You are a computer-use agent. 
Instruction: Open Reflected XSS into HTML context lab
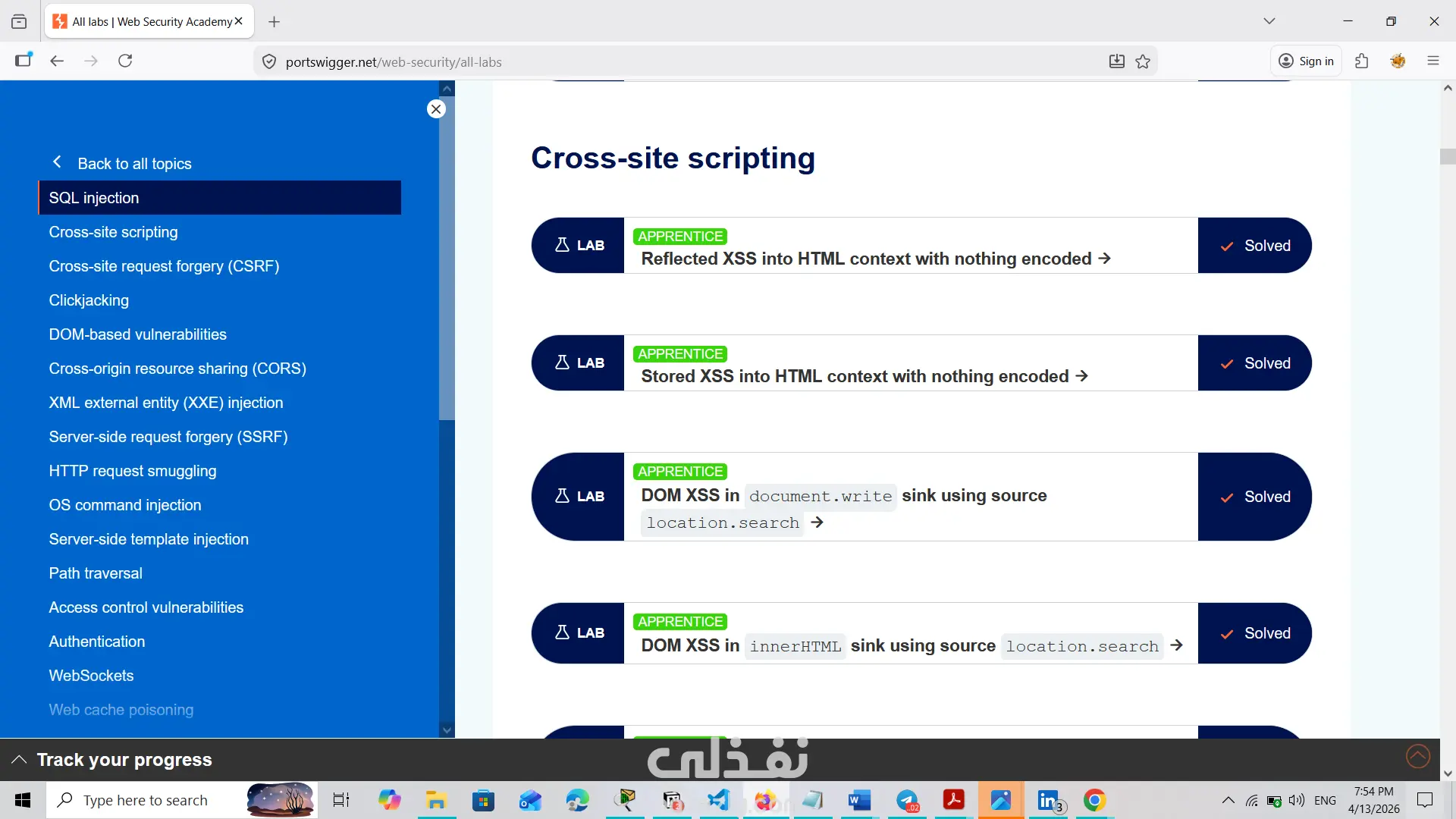866,259
